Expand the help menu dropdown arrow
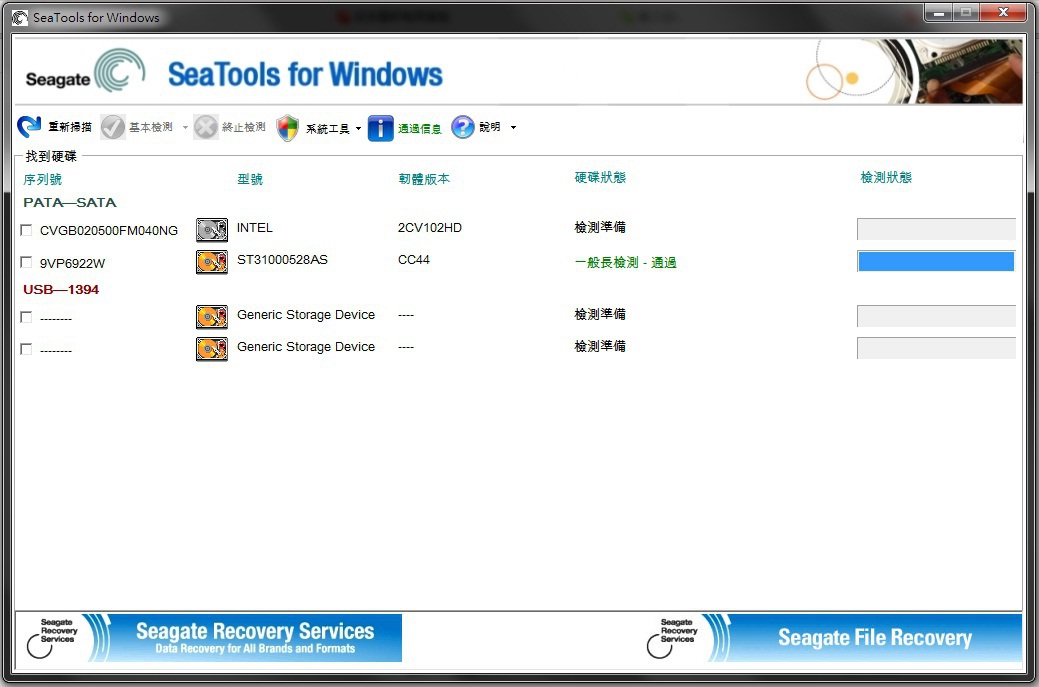The width and height of the screenshot is (1039, 687). coord(513,127)
